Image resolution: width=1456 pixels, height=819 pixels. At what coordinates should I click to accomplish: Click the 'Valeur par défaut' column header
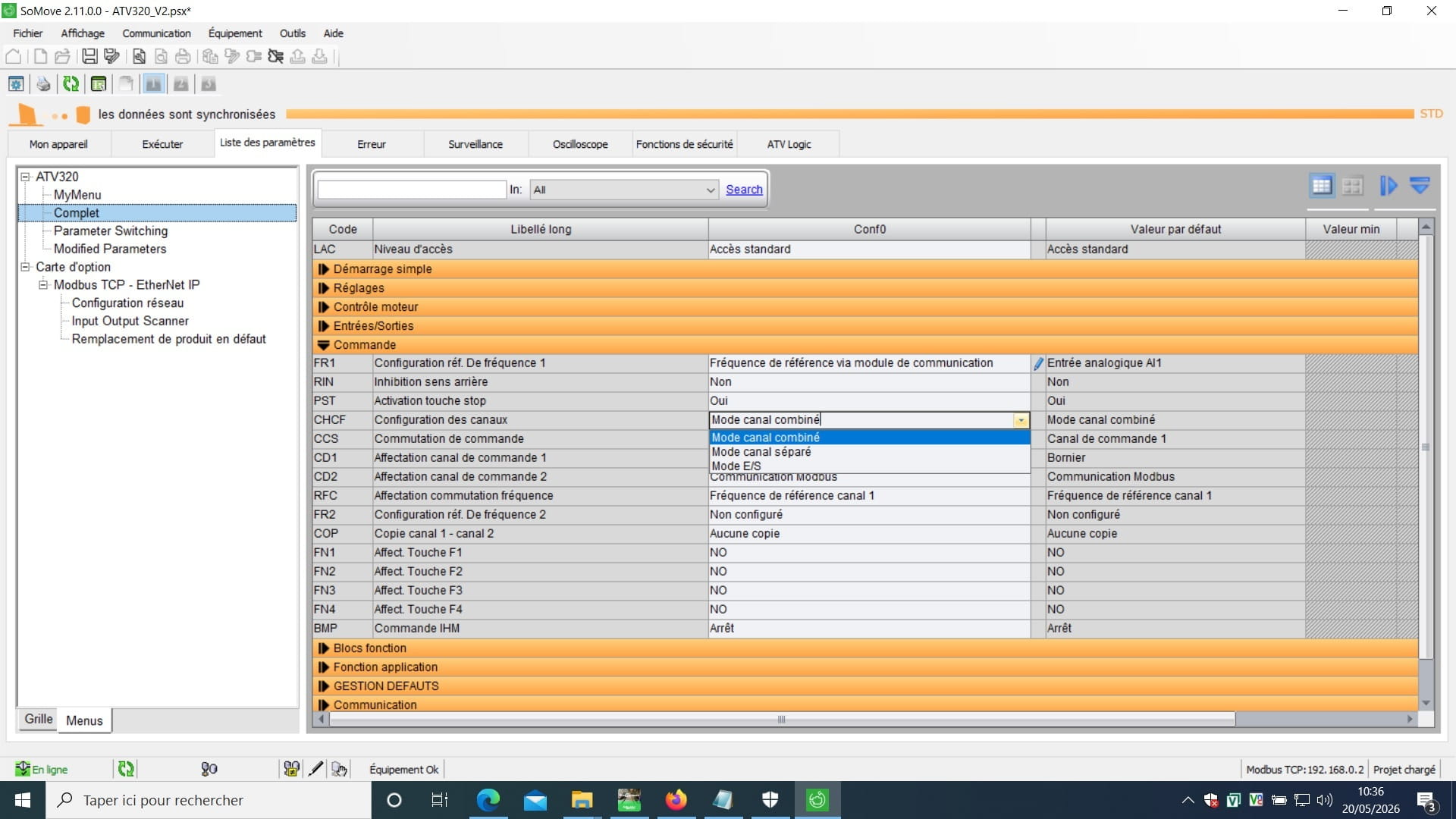click(x=1175, y=229)
